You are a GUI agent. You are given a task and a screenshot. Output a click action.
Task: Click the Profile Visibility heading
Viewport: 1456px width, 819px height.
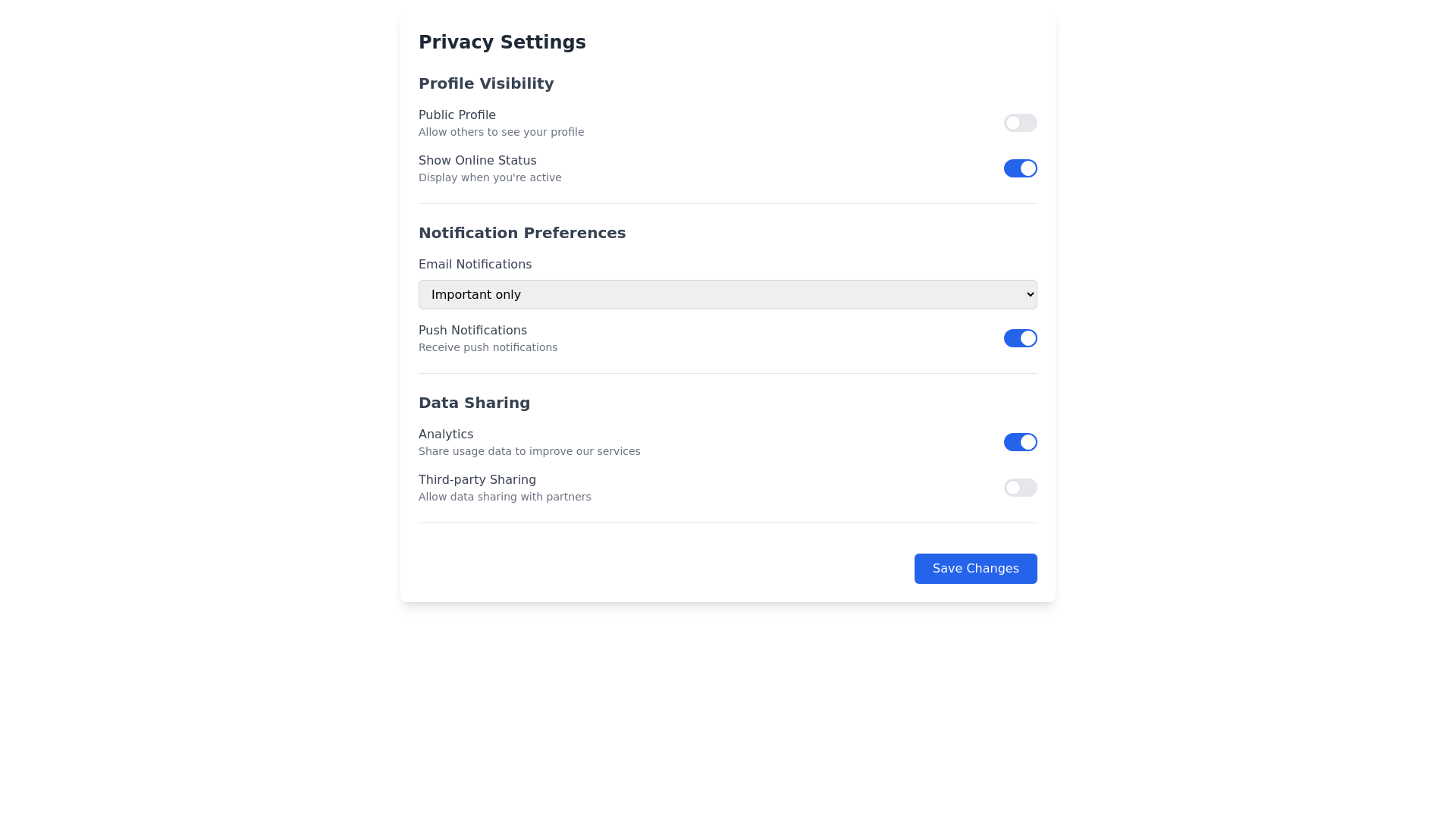[x=486, y=83]
